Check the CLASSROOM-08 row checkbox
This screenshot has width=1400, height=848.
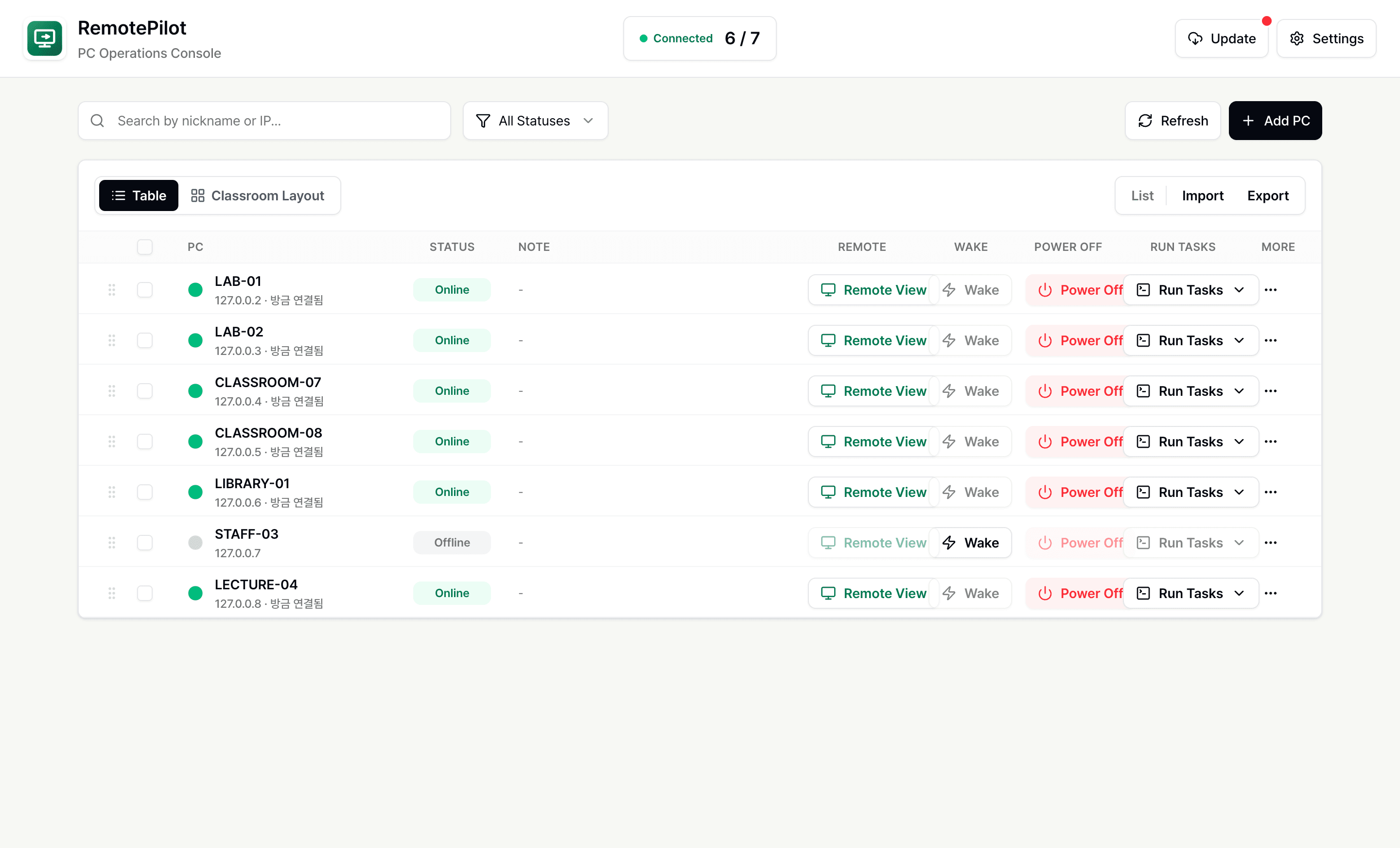pos(145,442)
